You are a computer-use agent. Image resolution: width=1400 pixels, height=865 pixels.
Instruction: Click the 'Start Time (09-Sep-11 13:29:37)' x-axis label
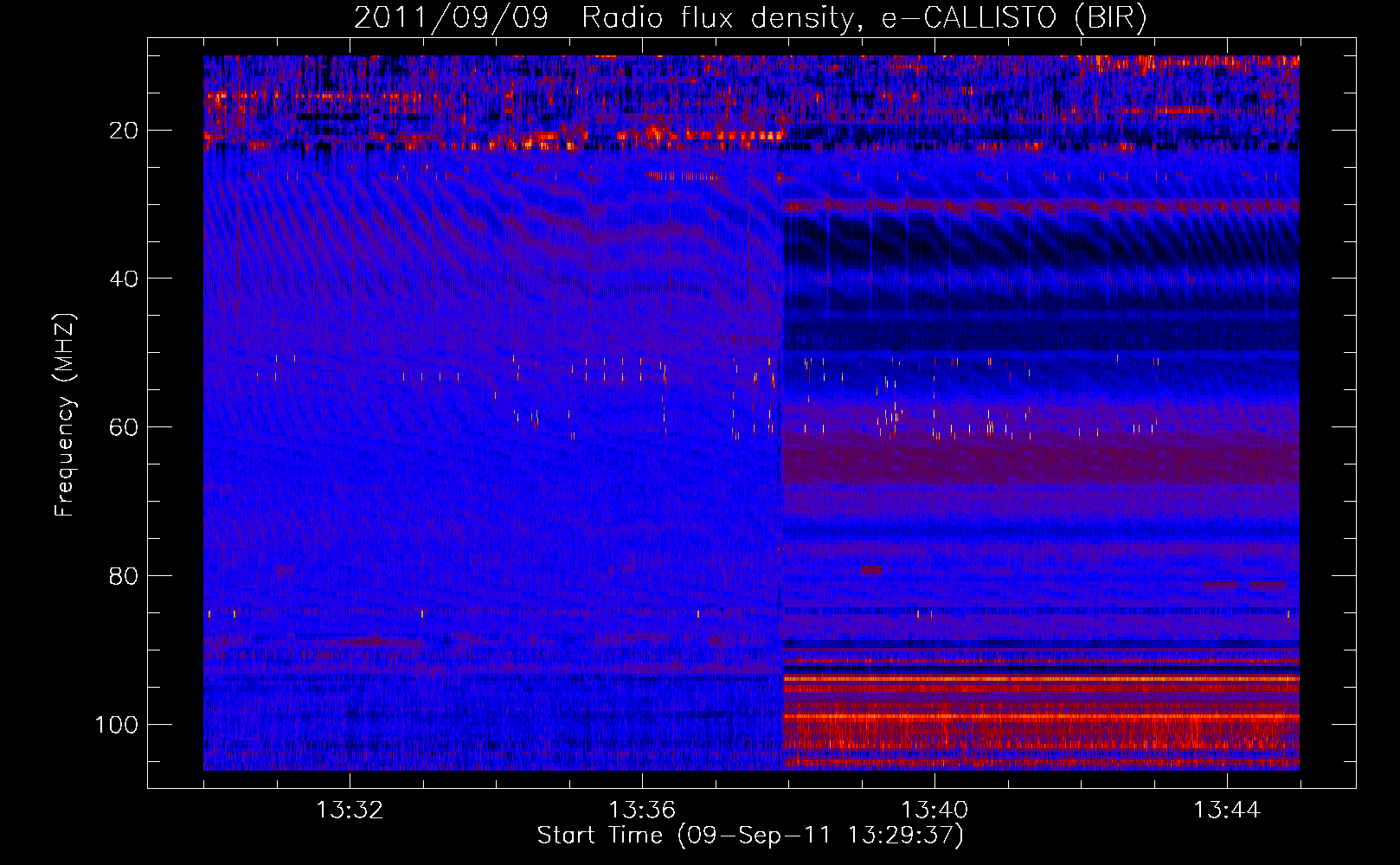(750, 836)
